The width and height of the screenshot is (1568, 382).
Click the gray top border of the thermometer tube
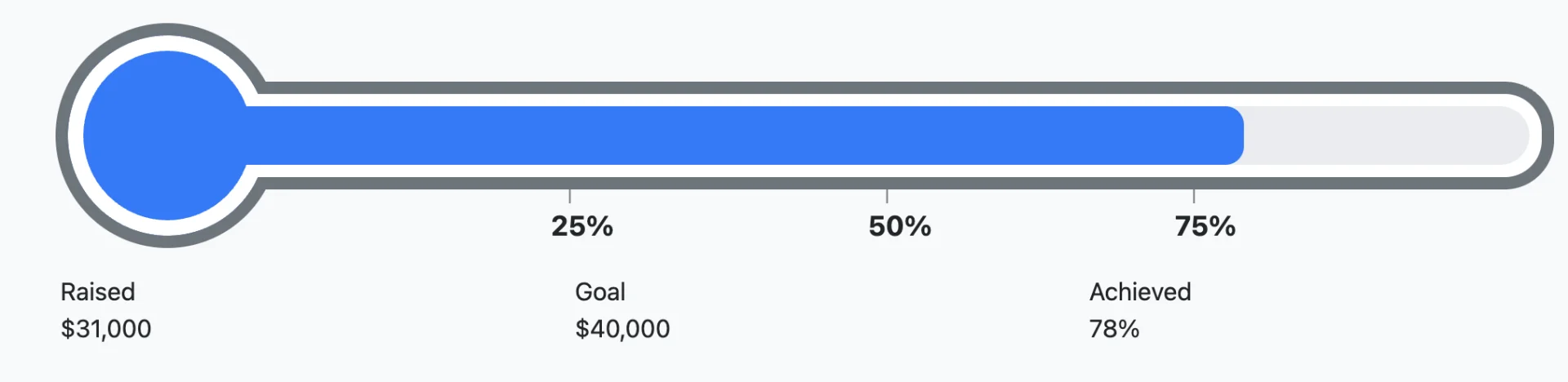[x=817, y=87]
